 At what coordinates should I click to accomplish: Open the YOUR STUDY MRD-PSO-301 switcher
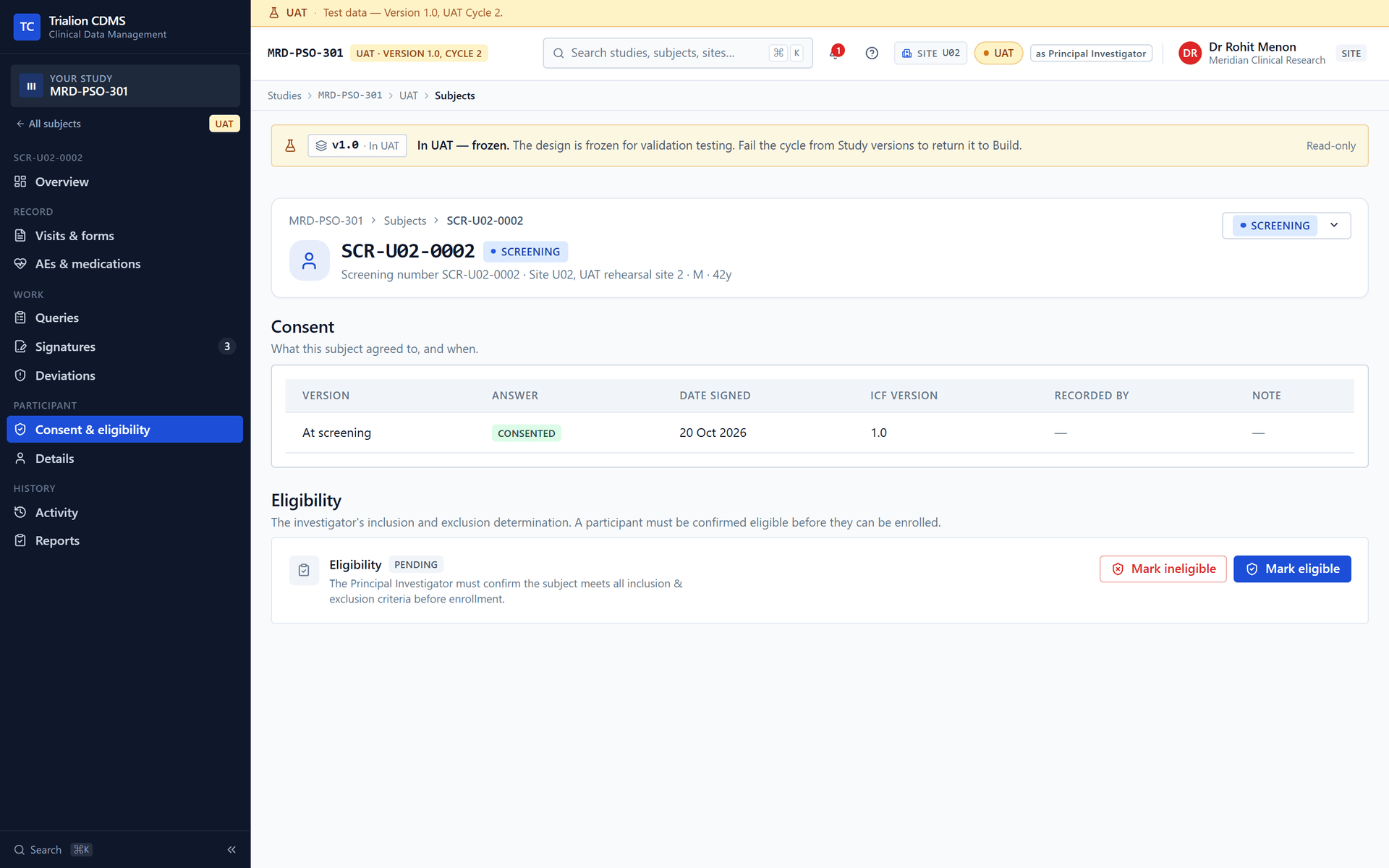[x=124, y=85]
